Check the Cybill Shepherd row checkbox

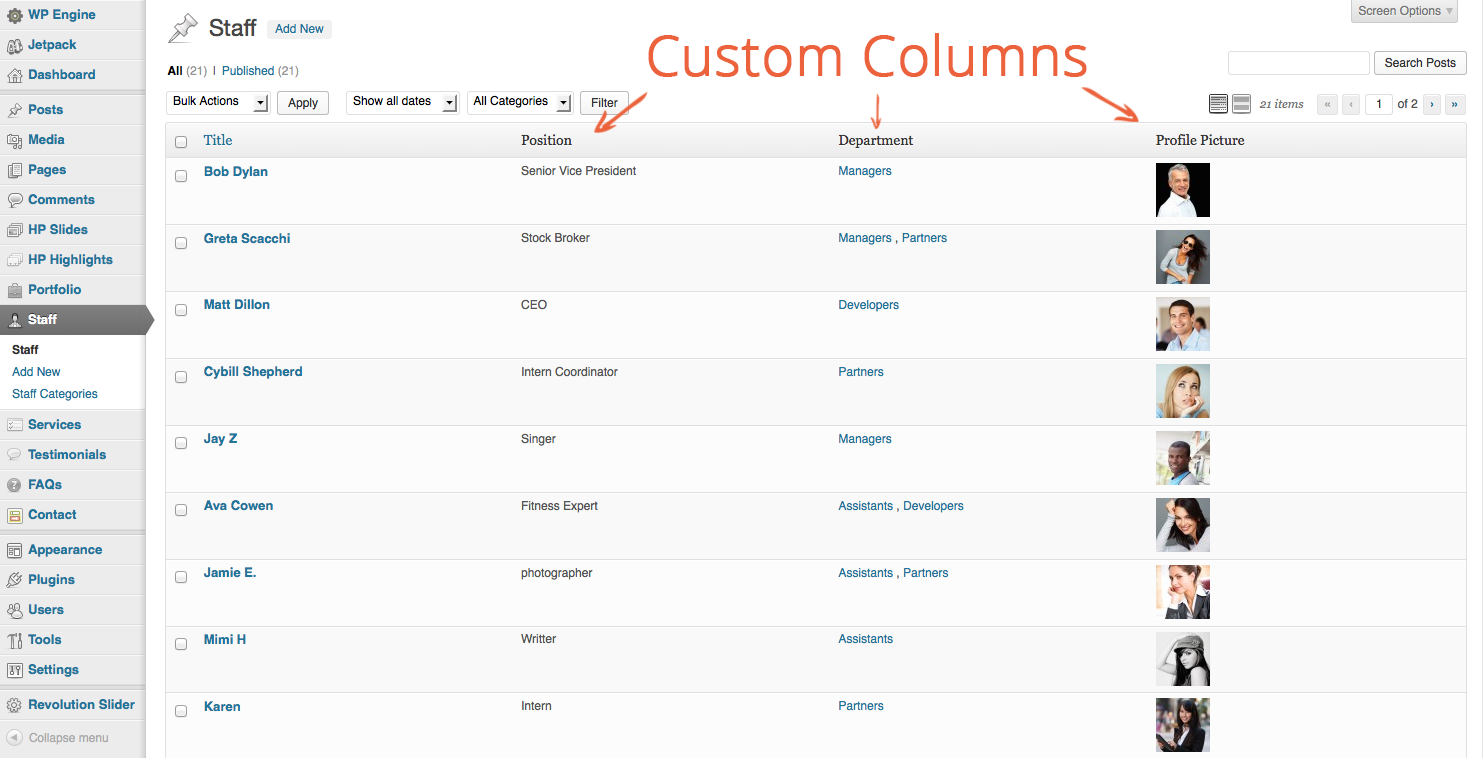181,377
